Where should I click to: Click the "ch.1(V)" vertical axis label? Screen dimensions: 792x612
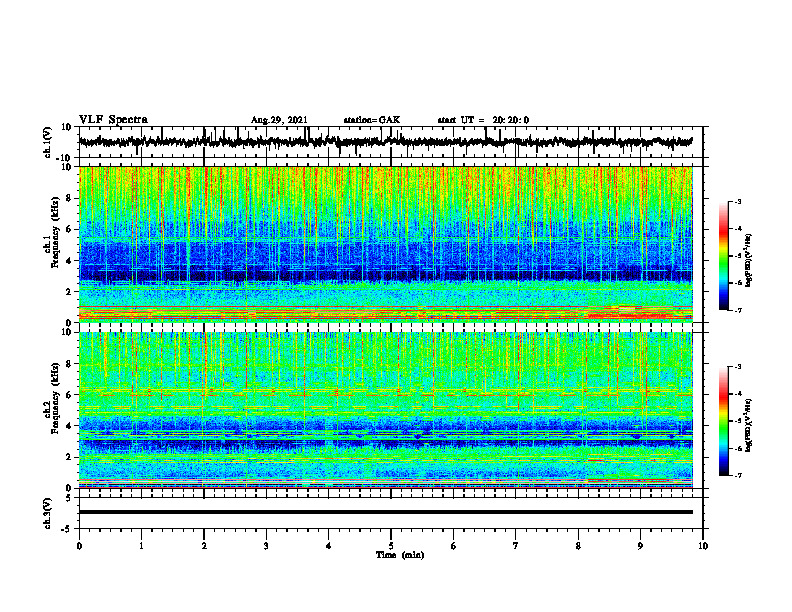pos(48,142)
